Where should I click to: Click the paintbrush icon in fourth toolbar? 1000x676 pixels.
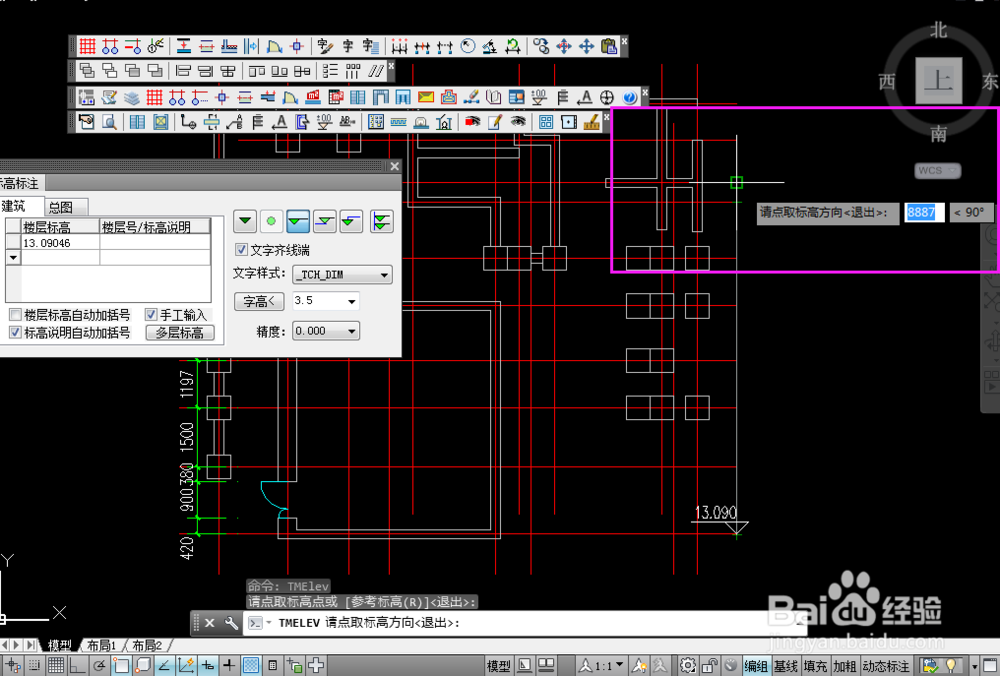(x=591, y=121)
